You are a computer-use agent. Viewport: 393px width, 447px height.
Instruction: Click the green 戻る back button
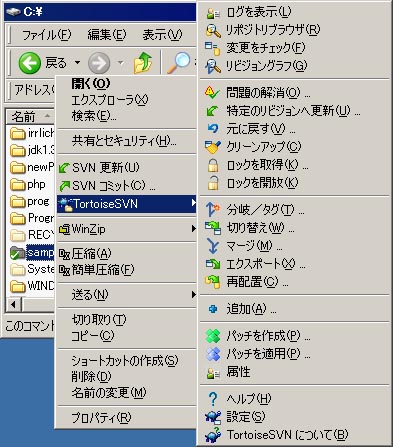(30, 63)
